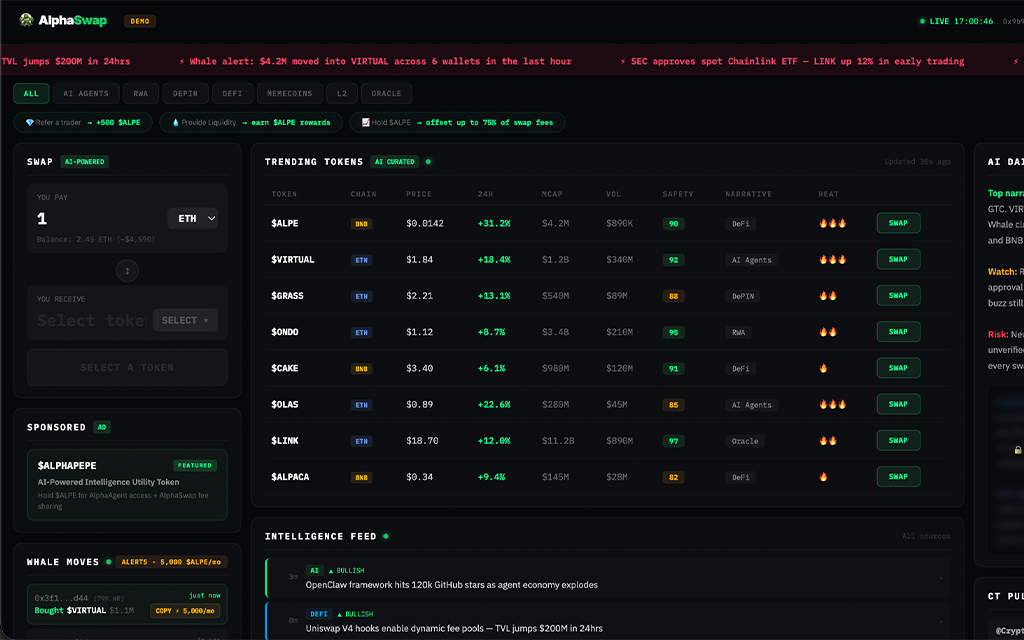The height and width of the screenshot is (640, 1024).
Task: Click the ETH chain badge on $VIRTUAL row
Action: (x=360, y=259)
